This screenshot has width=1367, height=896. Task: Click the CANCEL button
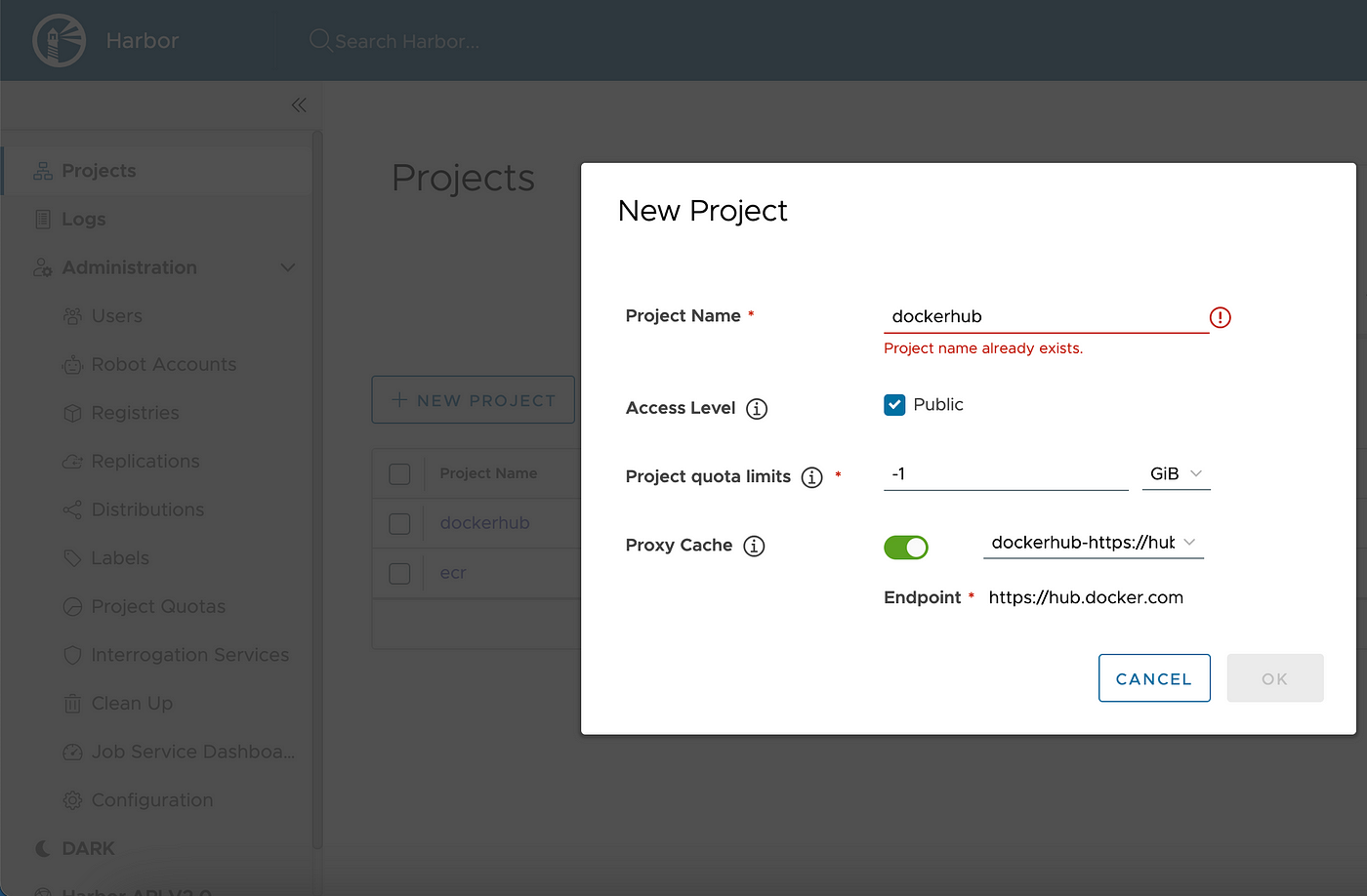pyautogui.click(x=1154, y=678)
